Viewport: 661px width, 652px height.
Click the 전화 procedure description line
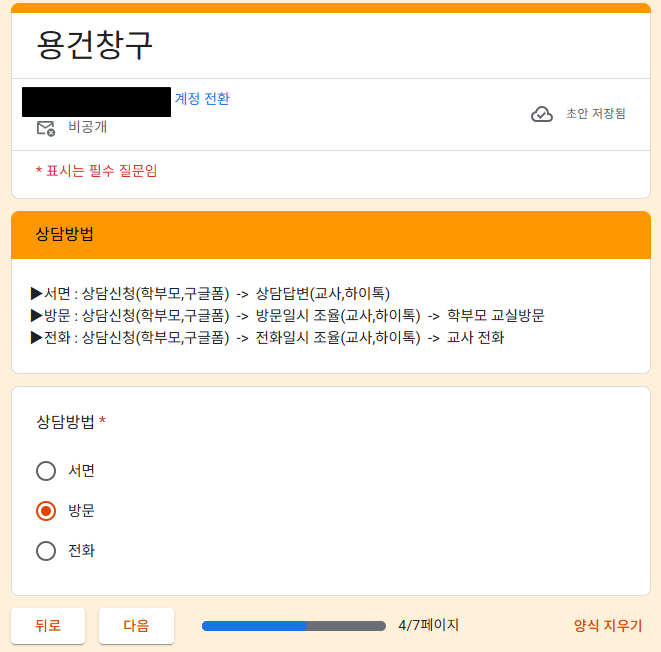click(267, 338)
